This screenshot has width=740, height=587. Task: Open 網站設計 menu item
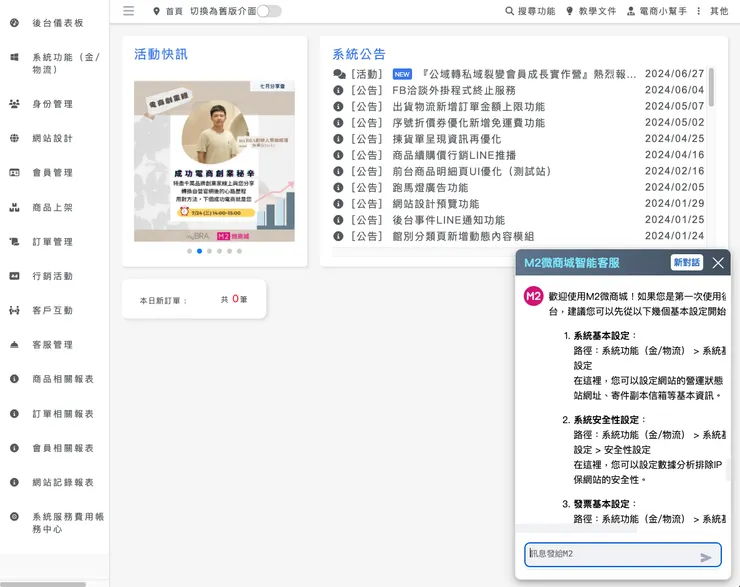pyautogui.click(x=52, y=138)
